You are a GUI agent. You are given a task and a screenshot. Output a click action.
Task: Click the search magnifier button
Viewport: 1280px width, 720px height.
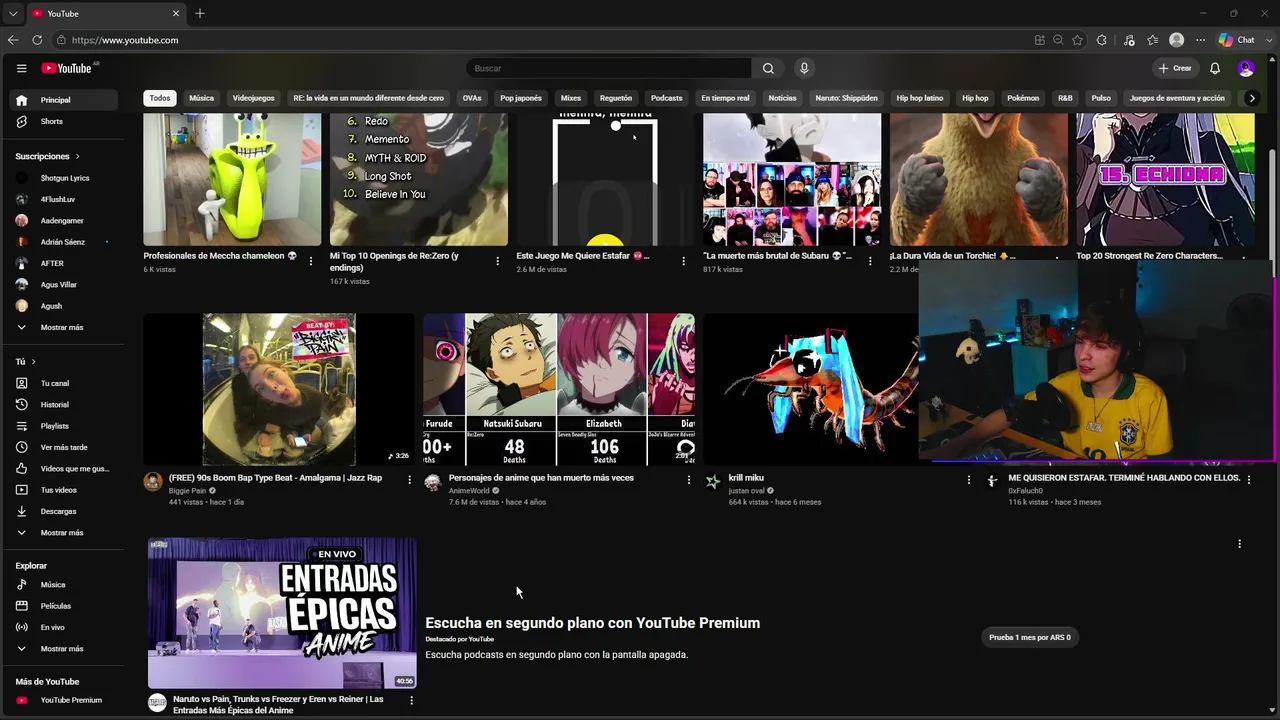(768, 68)
